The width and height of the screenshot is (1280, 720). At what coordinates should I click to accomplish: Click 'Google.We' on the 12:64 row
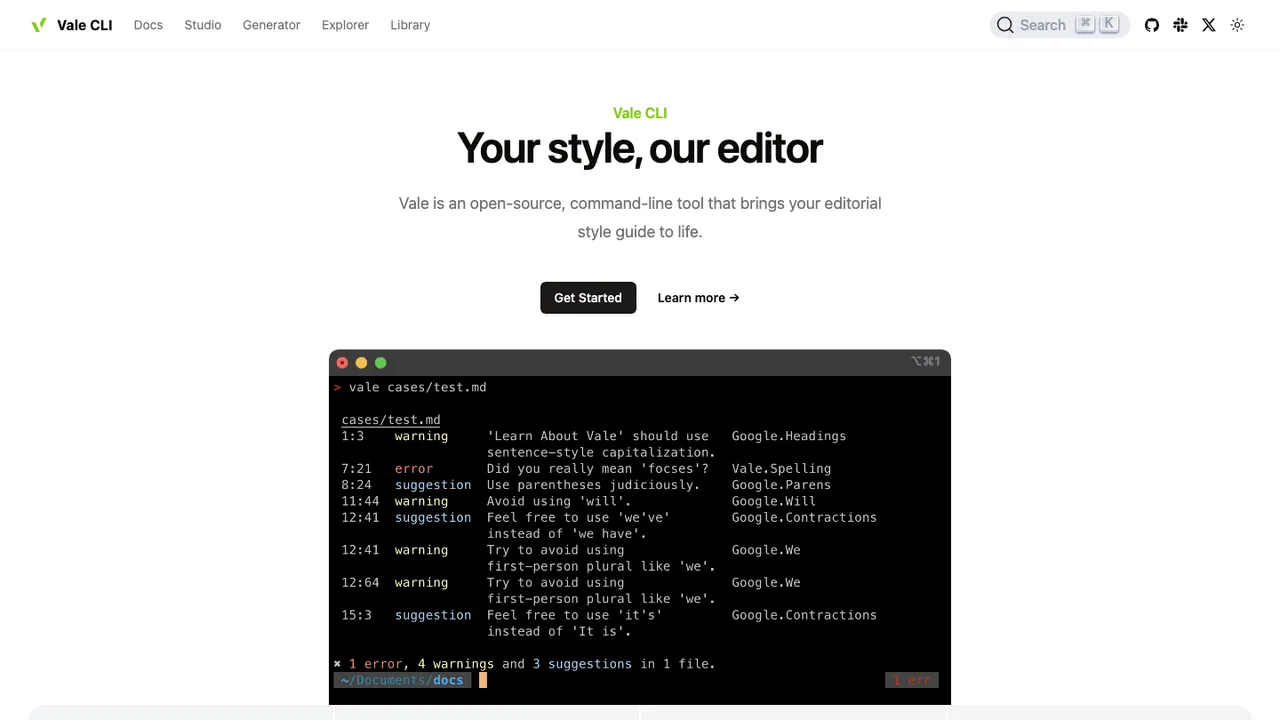(x=766, y=582)
